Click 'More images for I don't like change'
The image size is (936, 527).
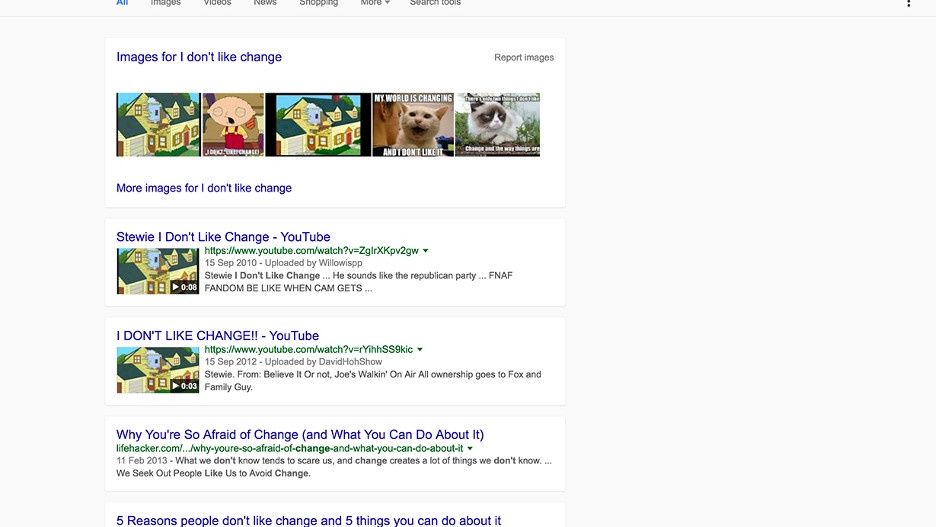(x=204, y=188)
